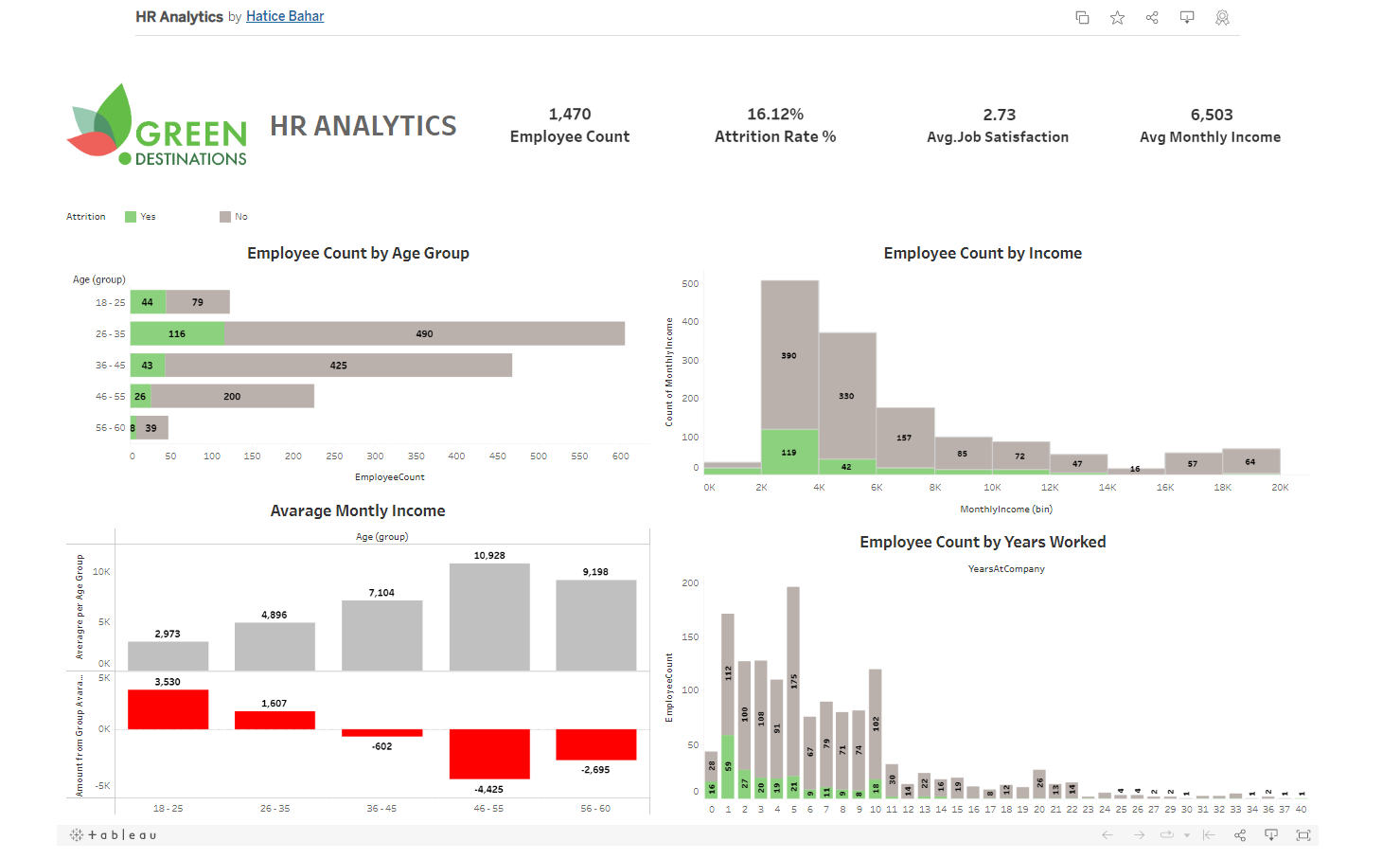
Task: Redo using the forward arrow
Action: click(1138, 834)
